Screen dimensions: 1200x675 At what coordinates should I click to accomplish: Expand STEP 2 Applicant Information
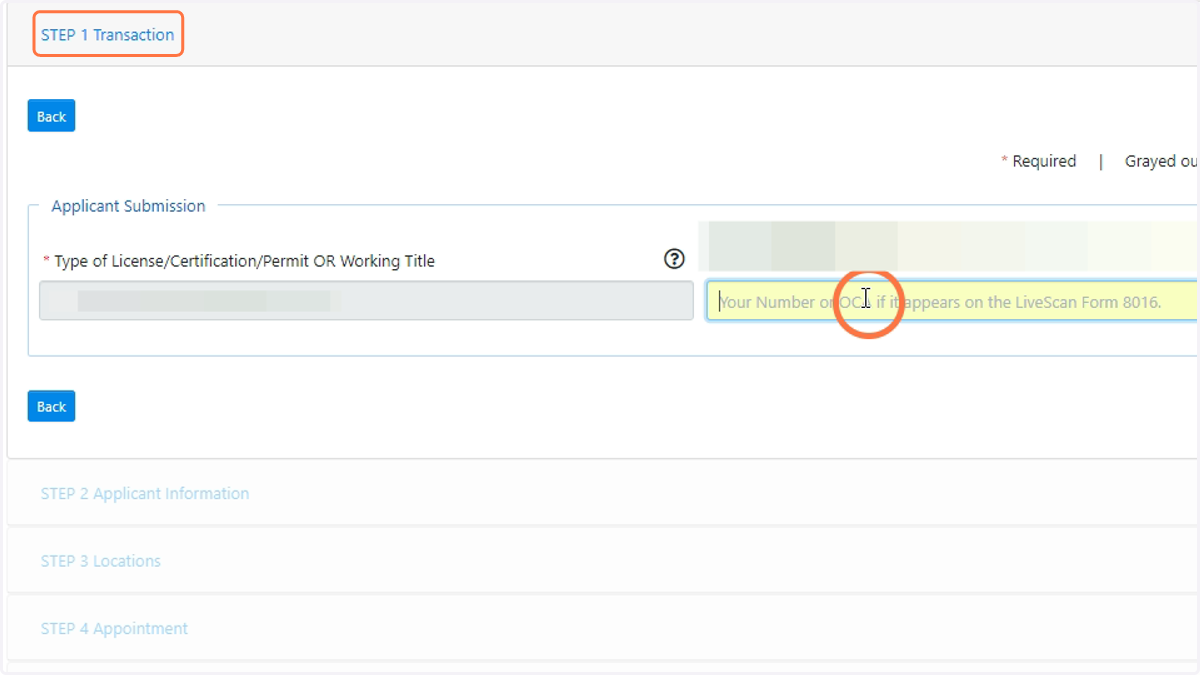(x=145, y=493)
